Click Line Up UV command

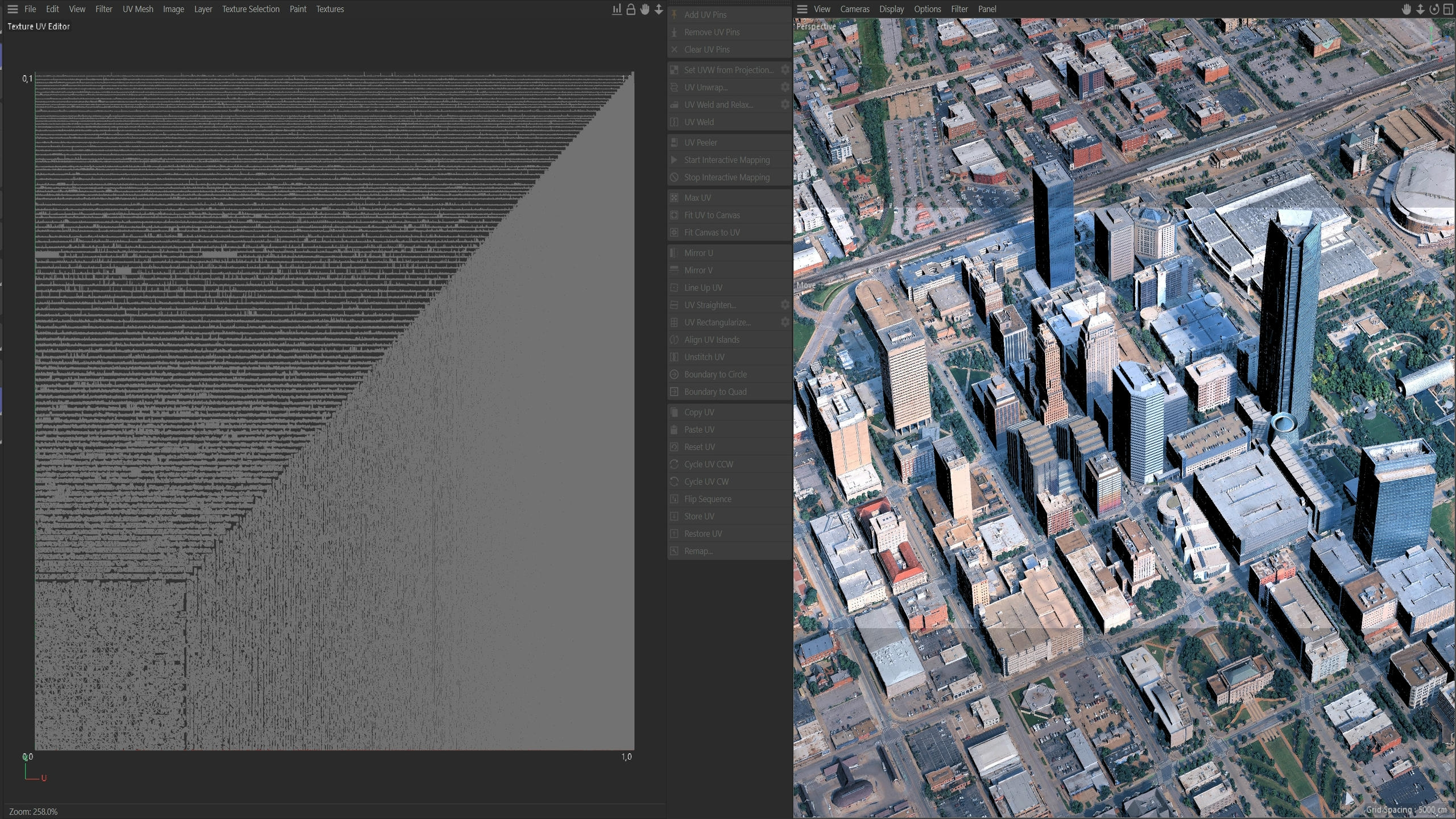pos(729,288)
